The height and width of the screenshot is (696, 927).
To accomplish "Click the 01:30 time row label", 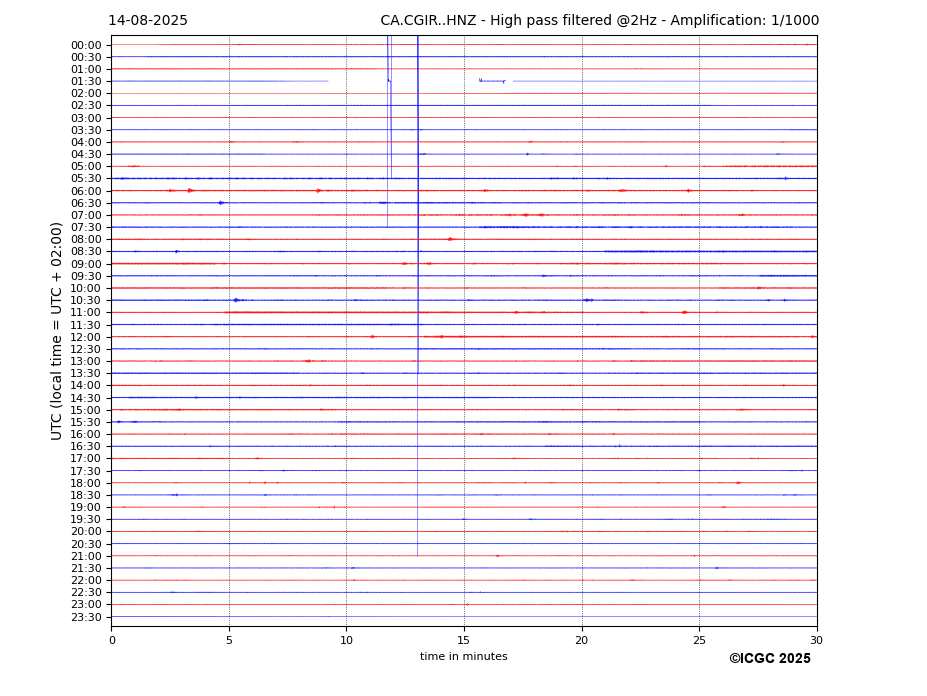I will [86, 82].
